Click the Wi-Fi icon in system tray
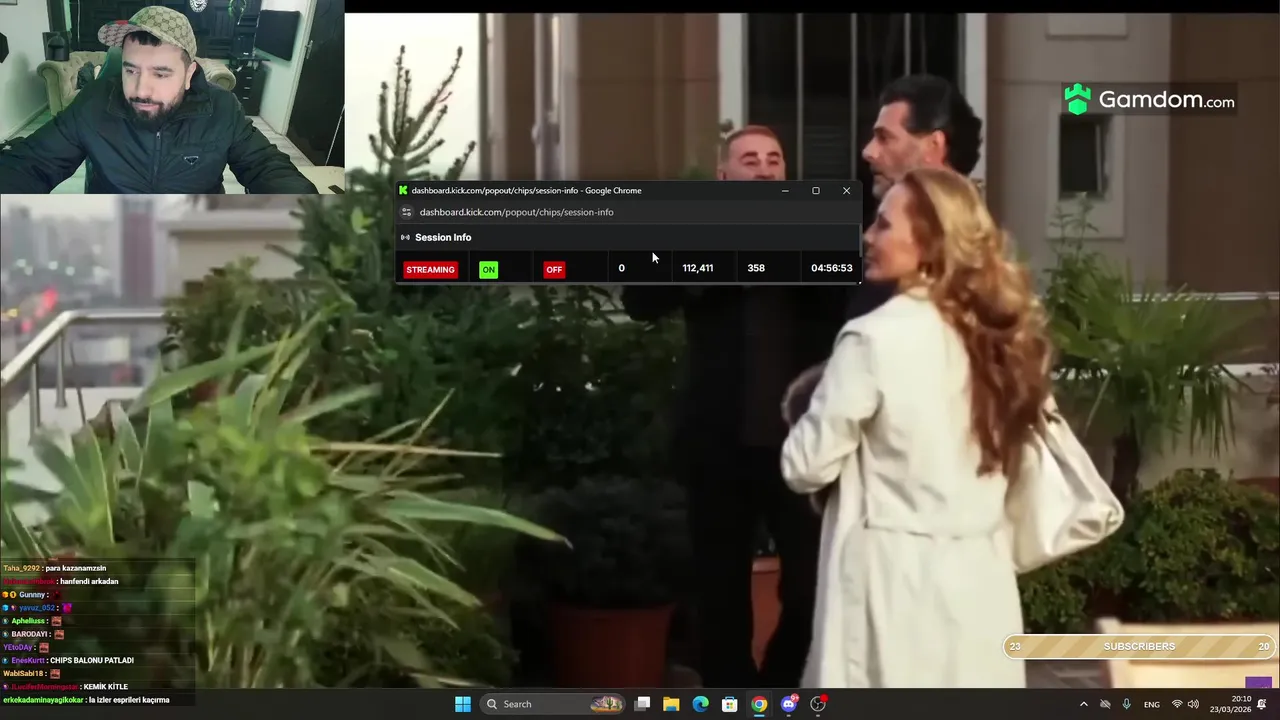The height and width of the screenshot is (720, 1280). (x=1177, y=704)
